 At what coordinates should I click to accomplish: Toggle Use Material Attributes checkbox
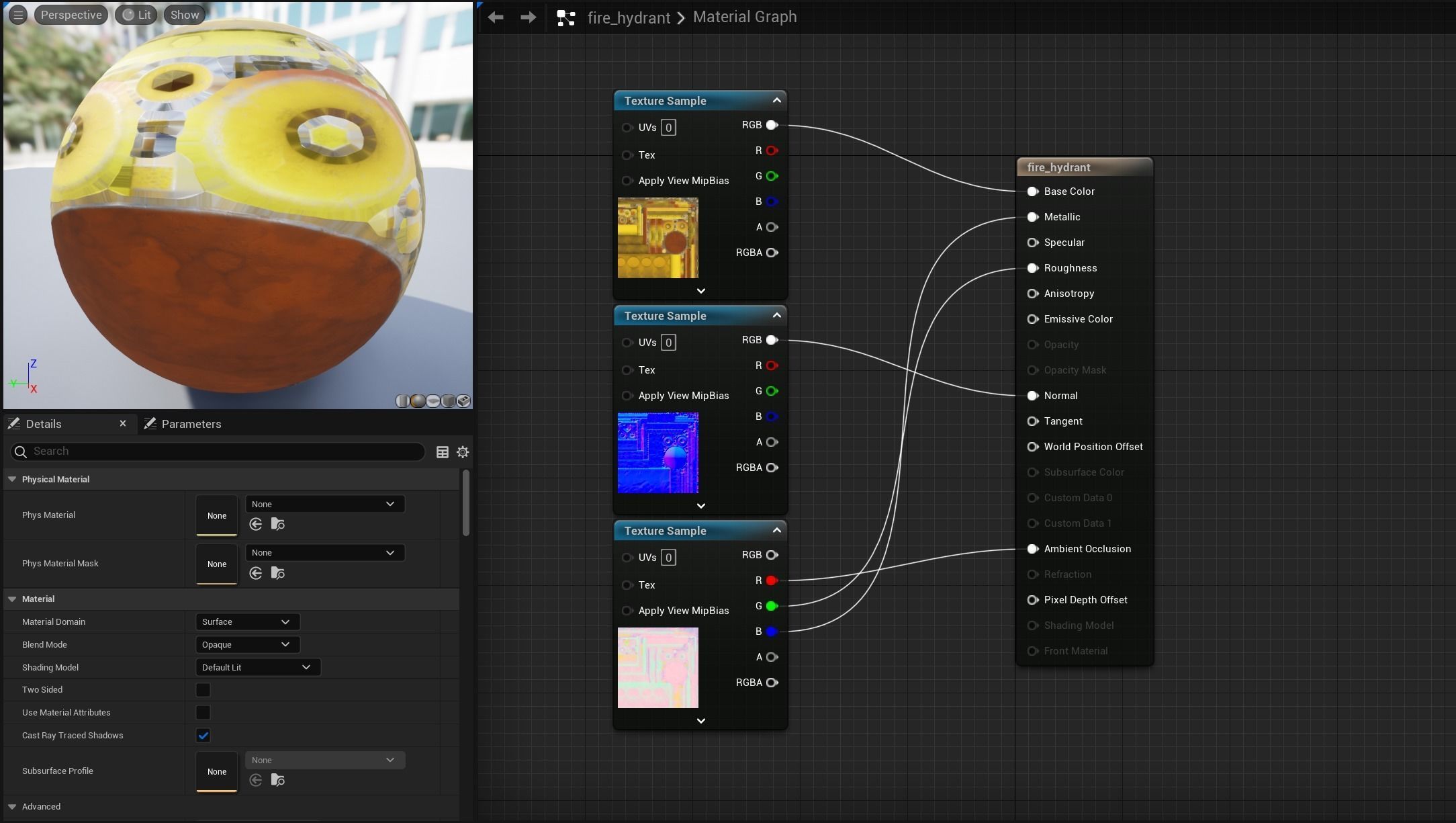coord(203,712)
